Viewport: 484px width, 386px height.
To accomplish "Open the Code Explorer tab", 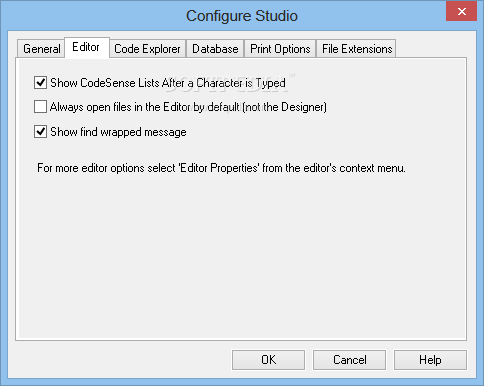I will point(147,49).
